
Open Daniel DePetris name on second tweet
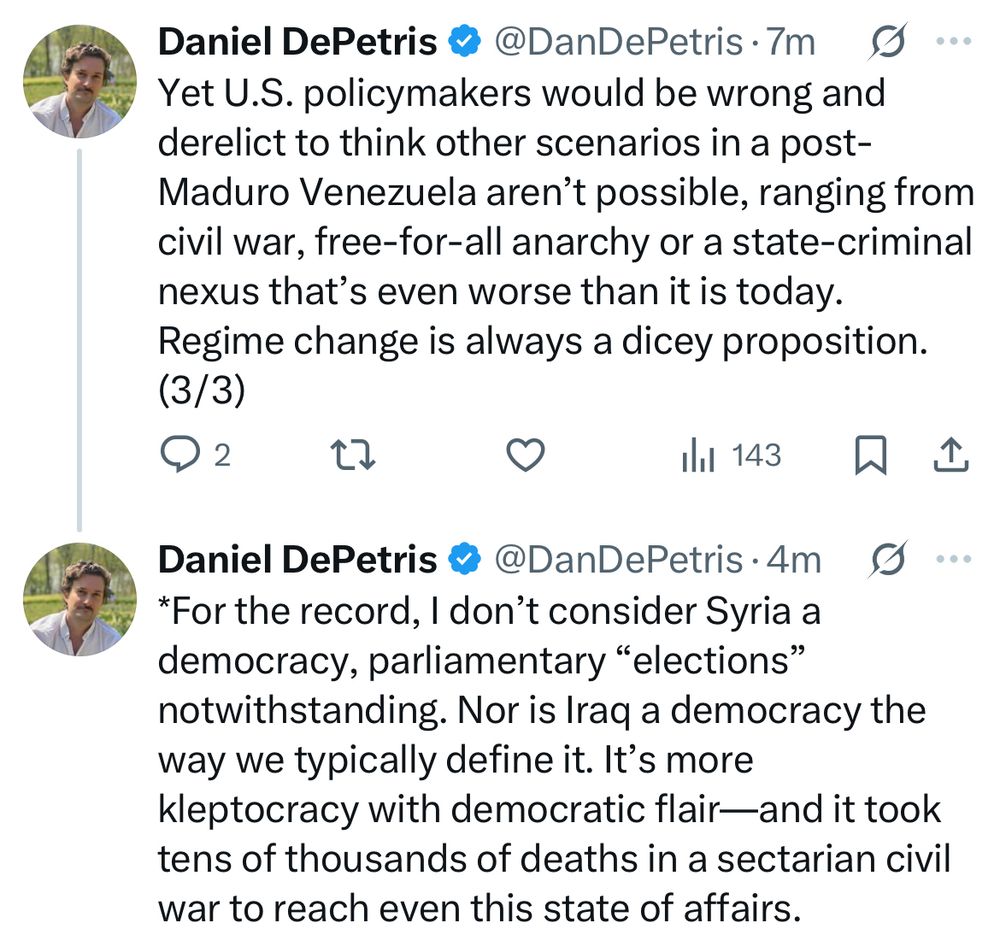pyautogui.click(x=298, y=560)
